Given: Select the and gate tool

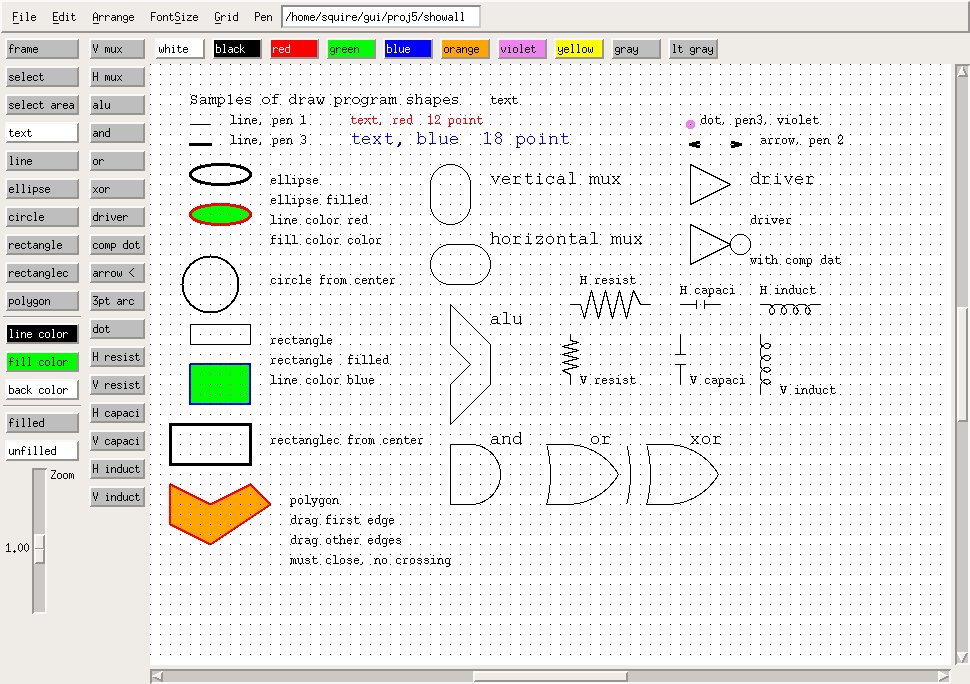Looking at the screenshot, I should click(x=118, y=133).
